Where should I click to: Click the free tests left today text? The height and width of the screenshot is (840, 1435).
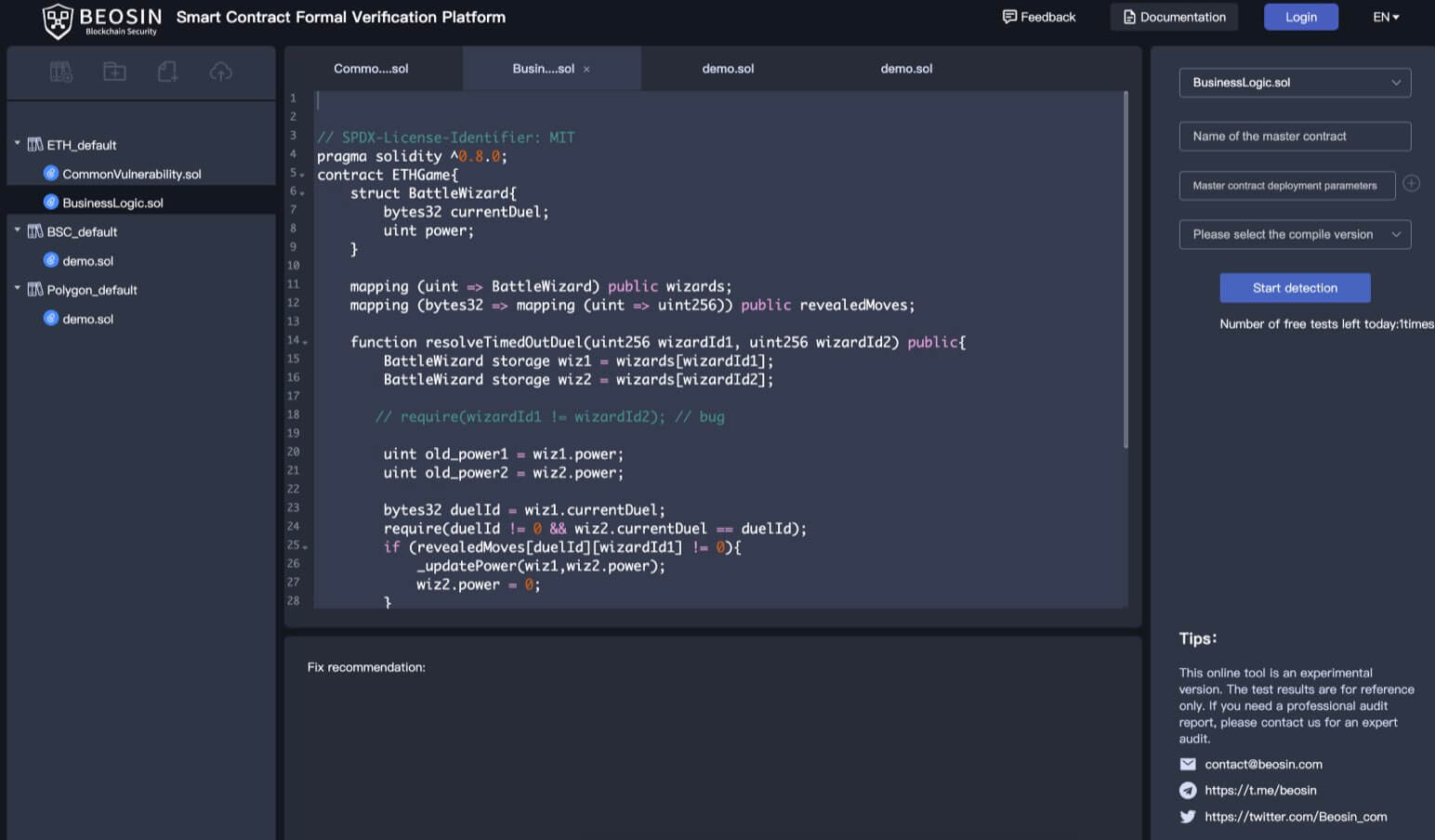pyautogui.click(x=1326, y=323)
